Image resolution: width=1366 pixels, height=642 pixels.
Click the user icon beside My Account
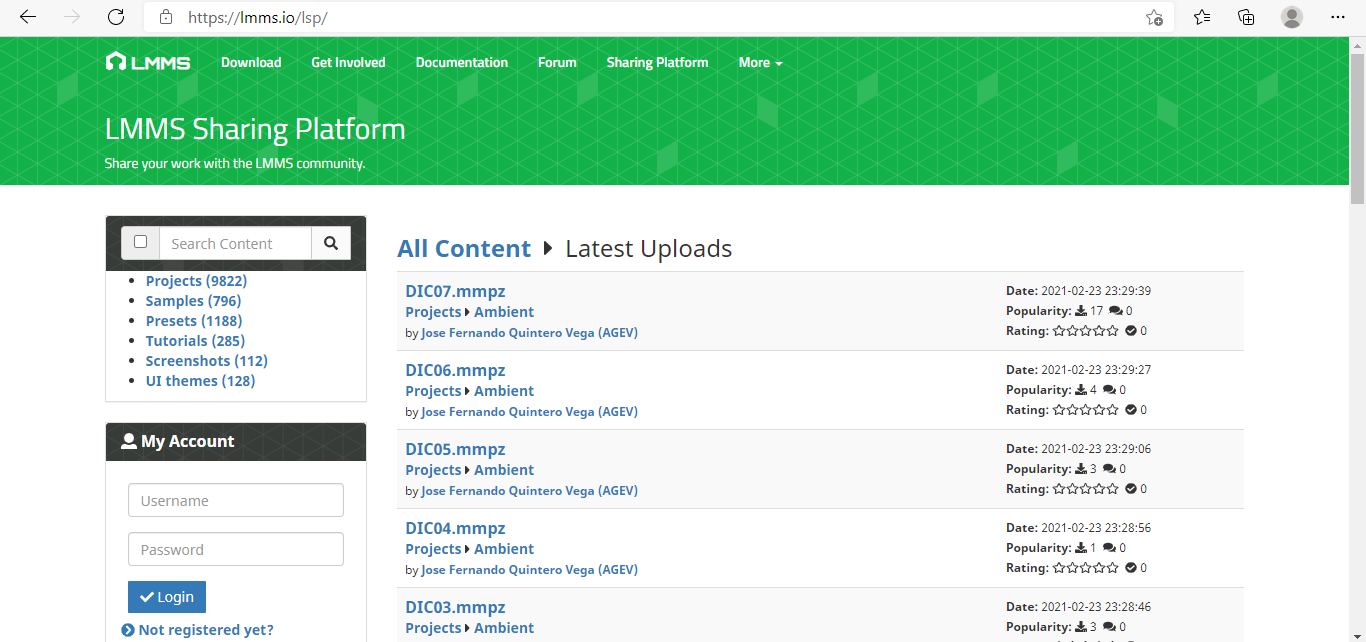point(128,441)
